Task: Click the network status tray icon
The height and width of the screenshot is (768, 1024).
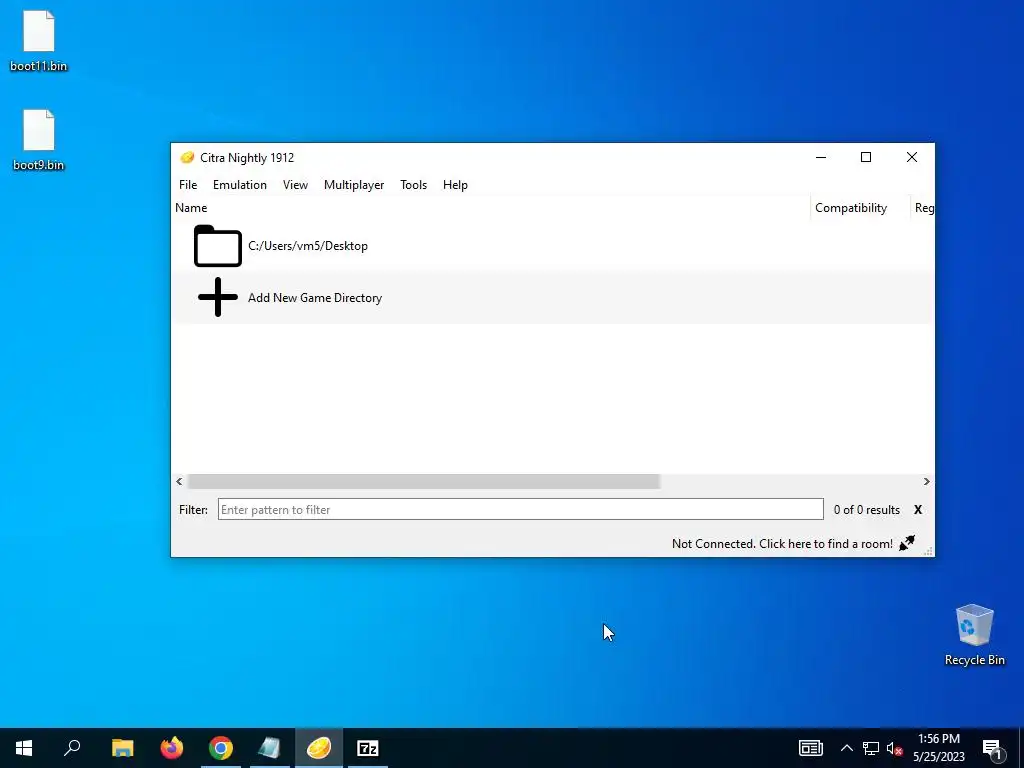Action: coord(871,748)
